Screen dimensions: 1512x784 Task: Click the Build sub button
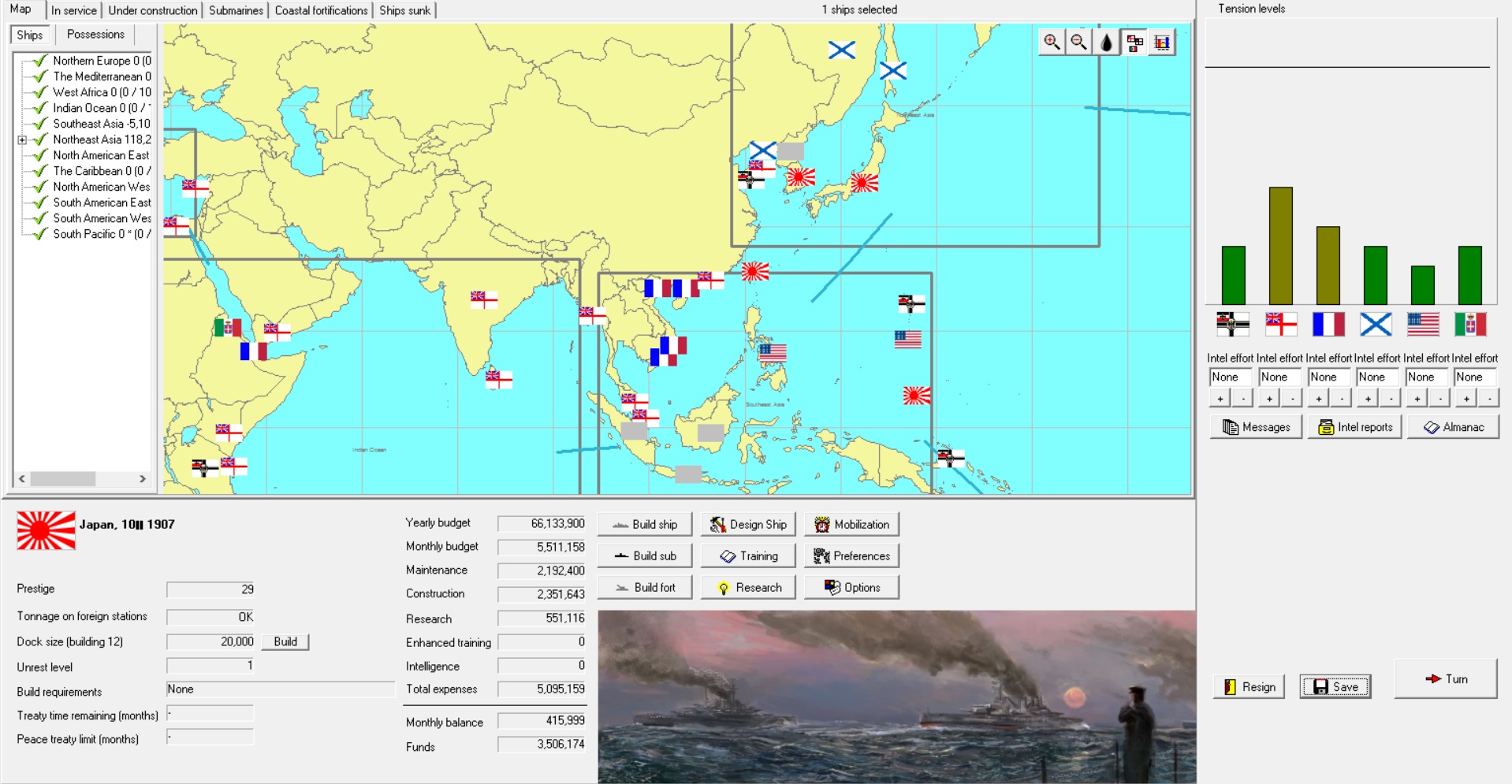pos(645,556)
